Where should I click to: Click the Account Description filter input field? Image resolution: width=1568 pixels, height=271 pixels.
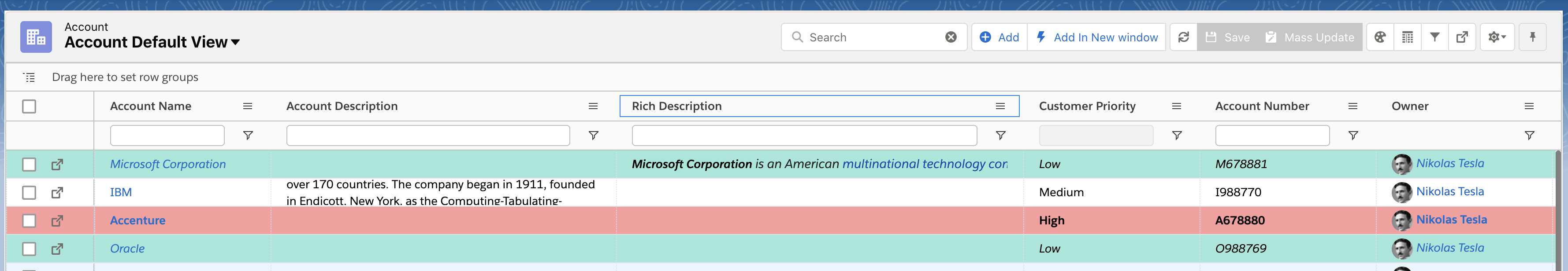coord(428,135)
